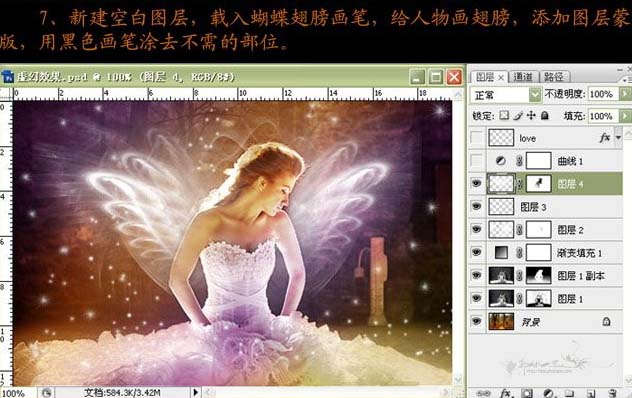Show the love layer visibility box
The height and width of the screenshot is (398, 632).
click(x=476, y=138)
